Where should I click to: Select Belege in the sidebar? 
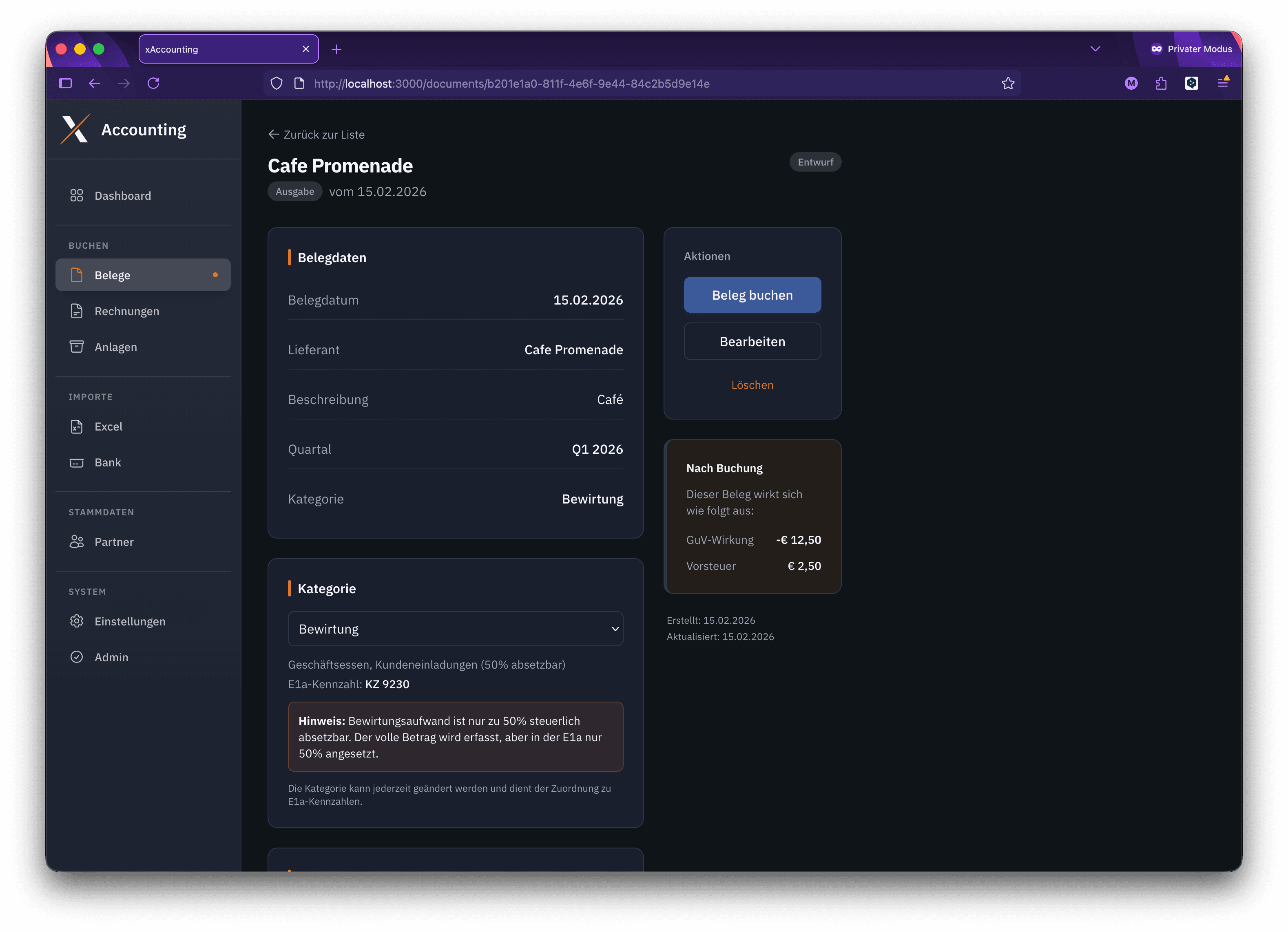coord(143,275)
